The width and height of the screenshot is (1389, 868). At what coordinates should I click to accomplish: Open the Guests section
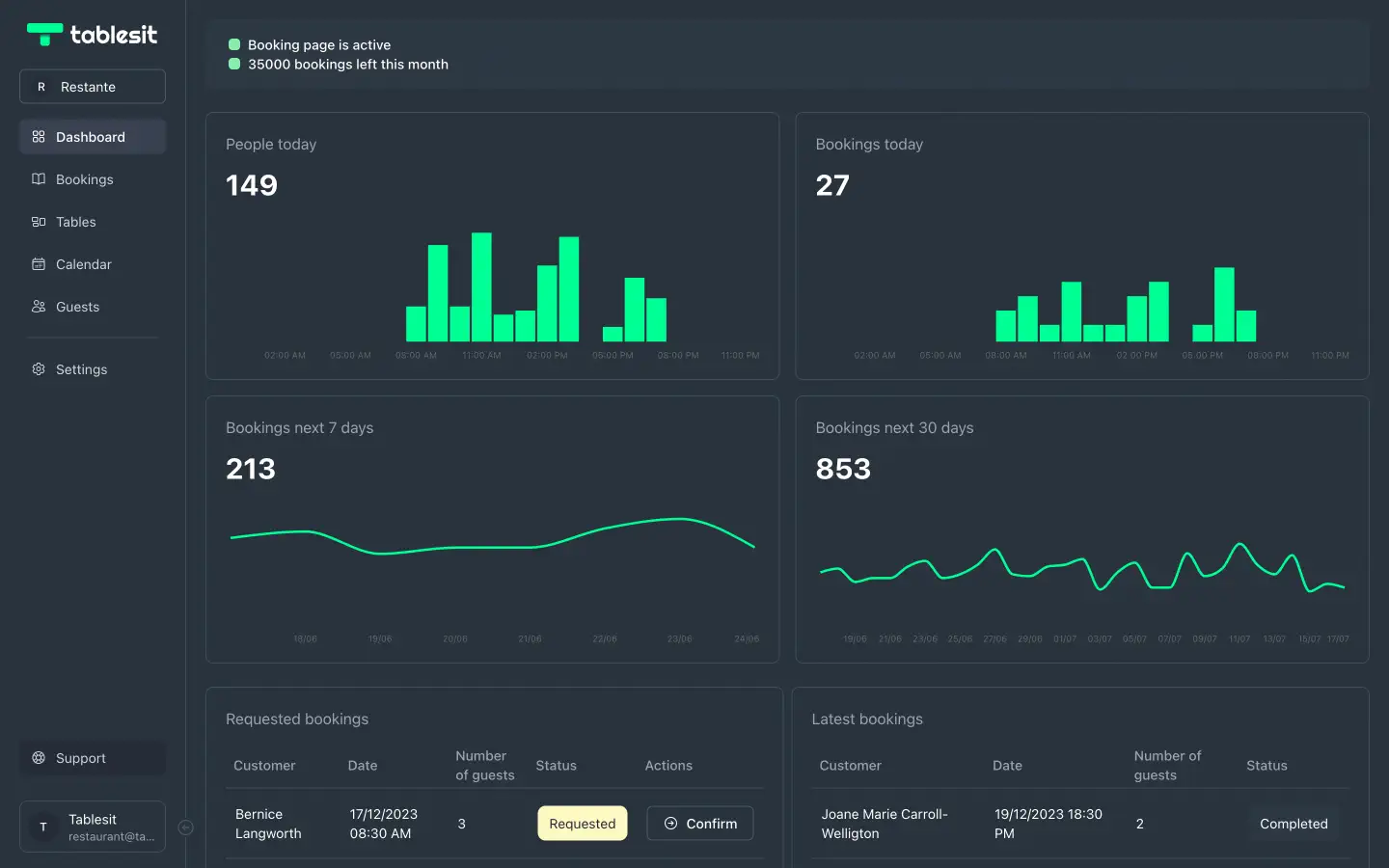pyautogui.click(x=93, y=307)
